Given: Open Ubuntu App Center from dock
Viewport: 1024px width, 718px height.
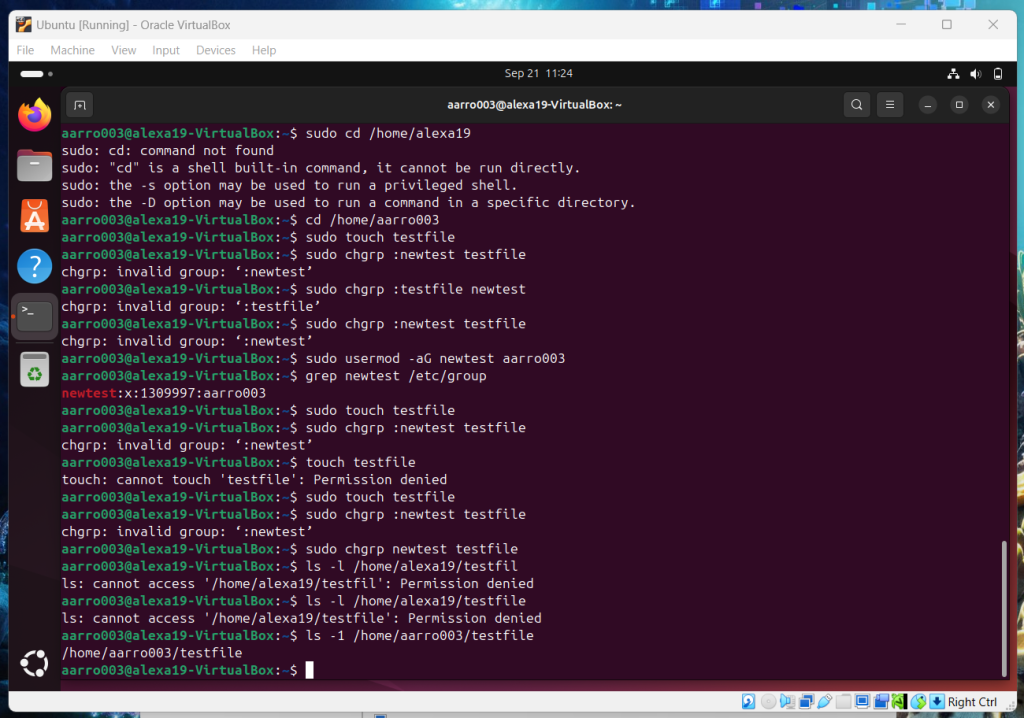Looking at the screenshot, I should pos(35,216).
